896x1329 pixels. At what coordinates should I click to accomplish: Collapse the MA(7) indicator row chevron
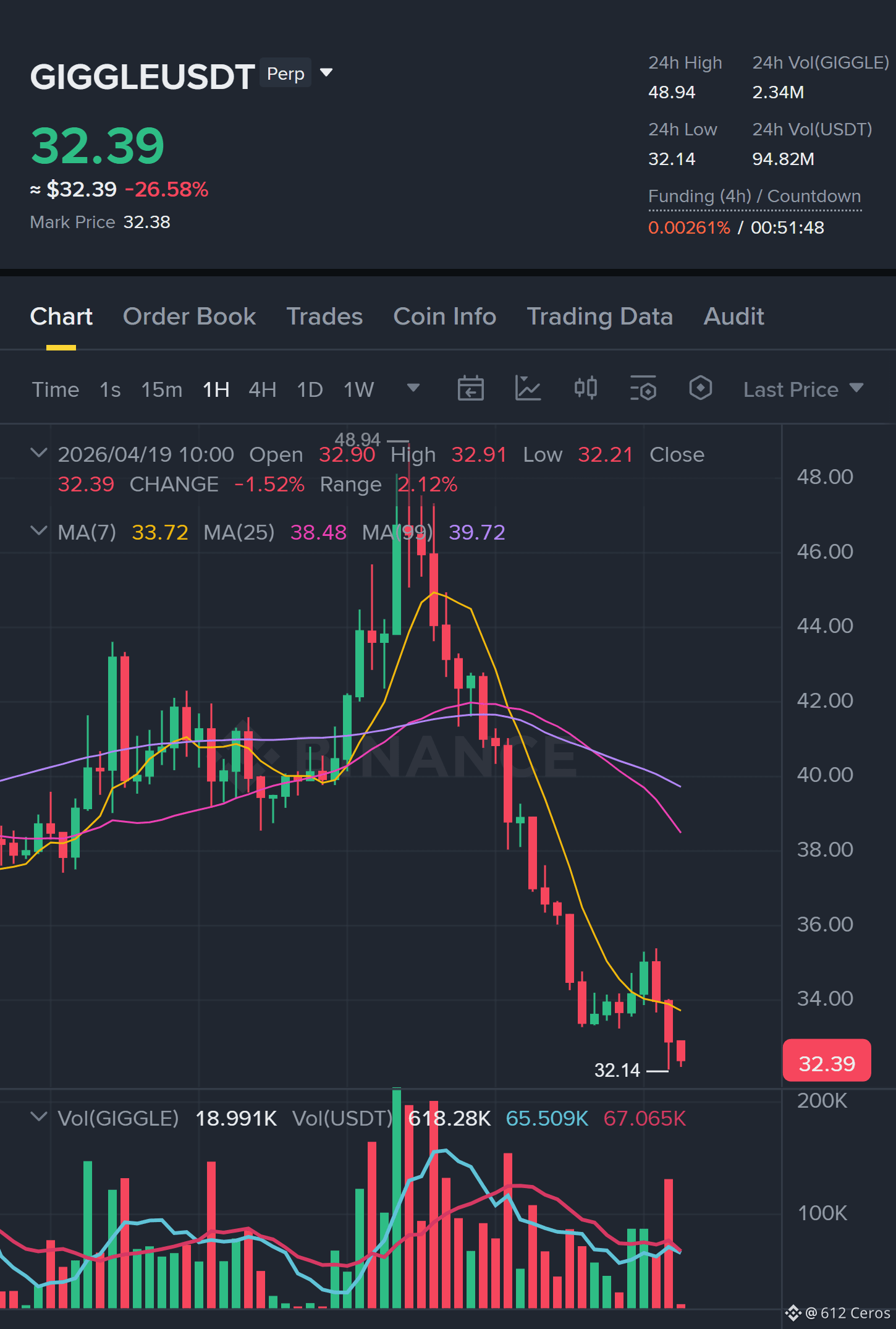click(x=38, y=531)
